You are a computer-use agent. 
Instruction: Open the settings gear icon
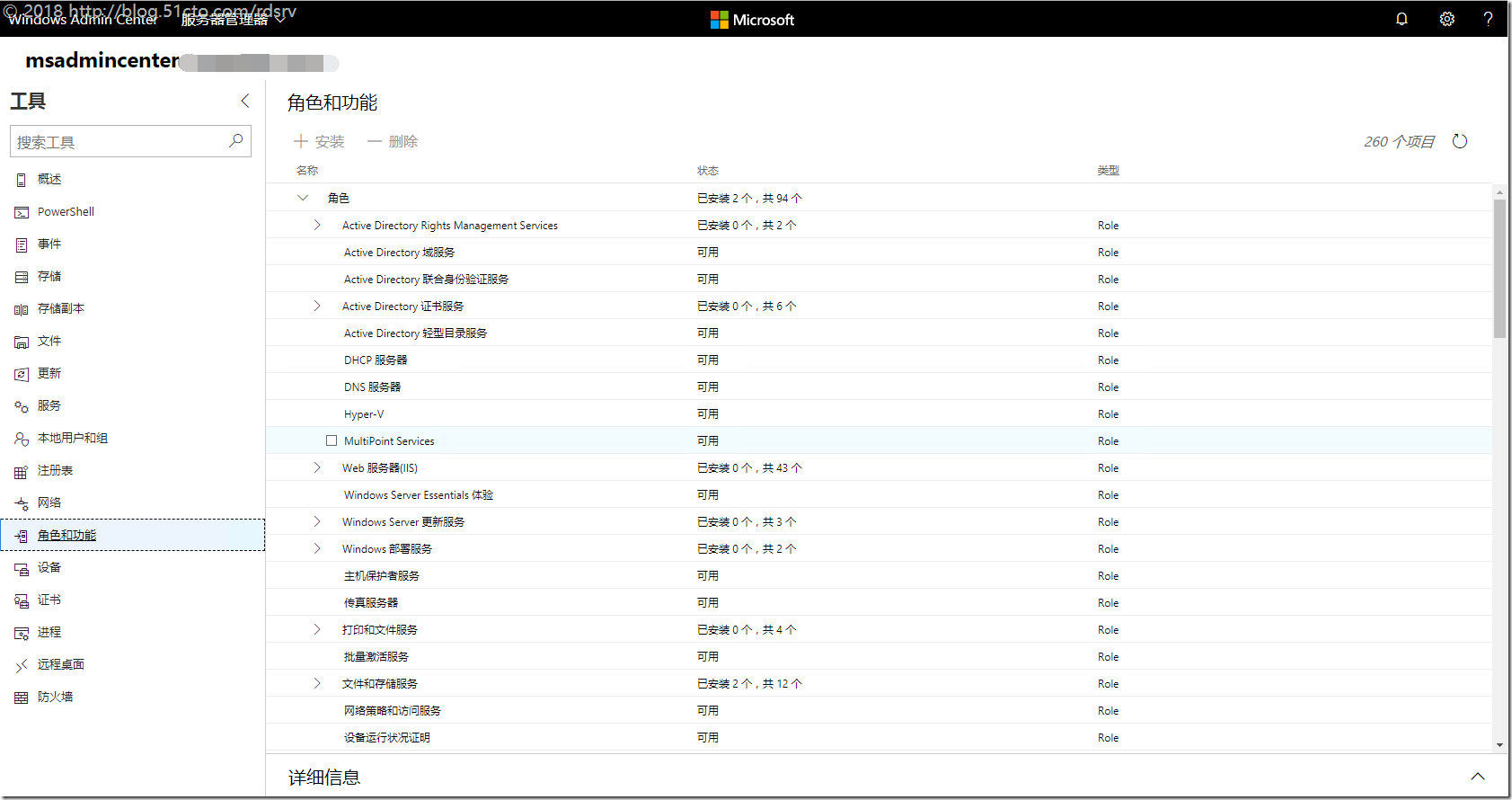pyautogui.click(x=1446, y=19)
